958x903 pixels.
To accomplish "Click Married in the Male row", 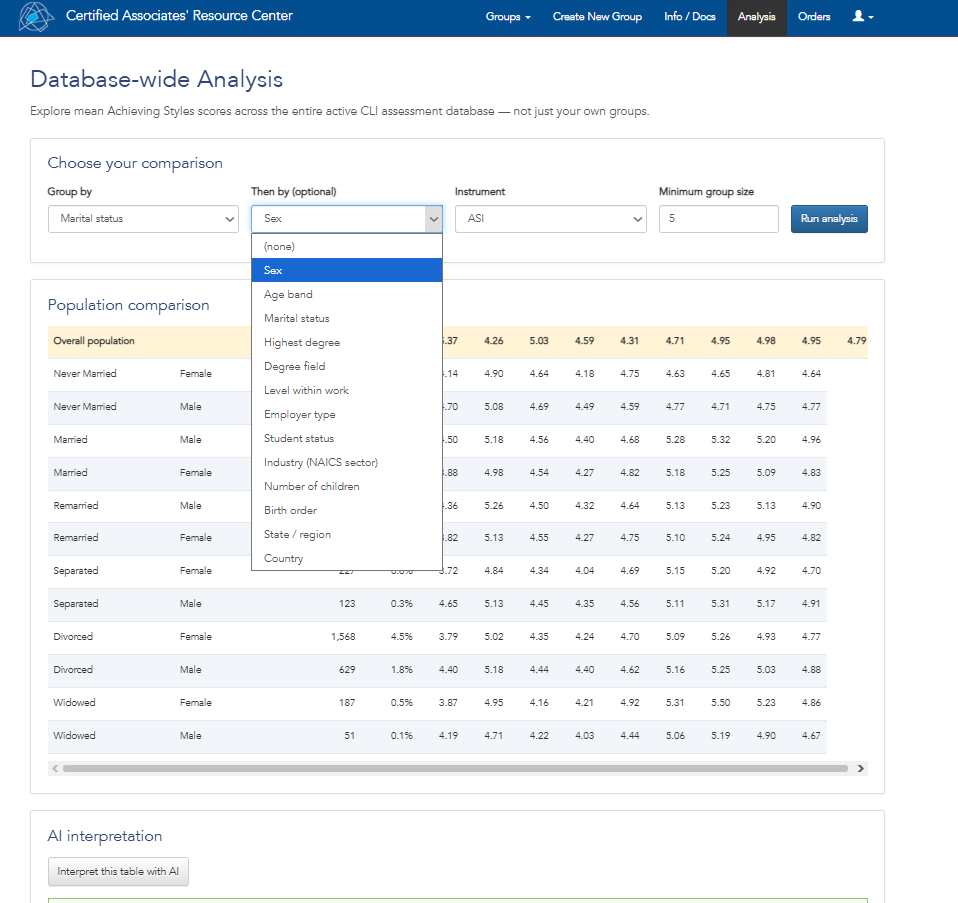I will click(70, 439).
